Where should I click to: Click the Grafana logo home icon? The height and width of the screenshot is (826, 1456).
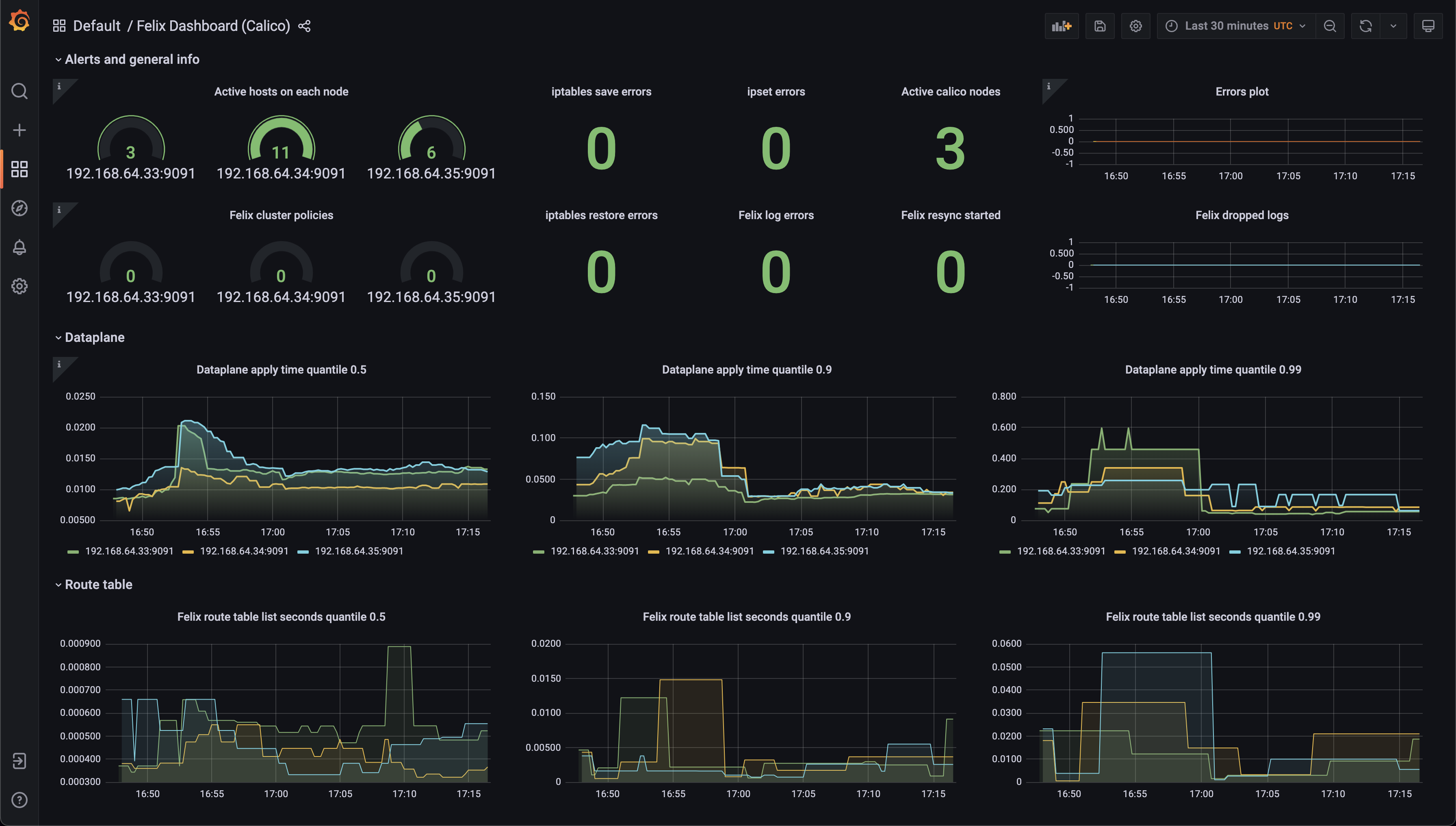point(19,22)
